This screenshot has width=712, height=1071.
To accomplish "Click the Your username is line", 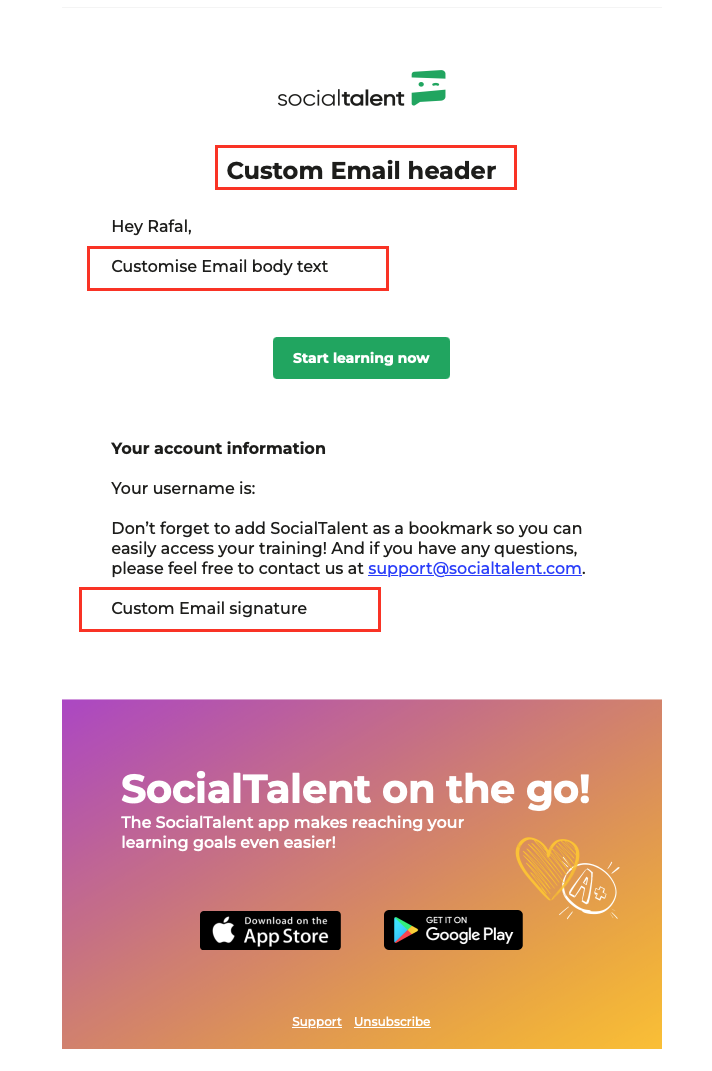I will 183,488.
